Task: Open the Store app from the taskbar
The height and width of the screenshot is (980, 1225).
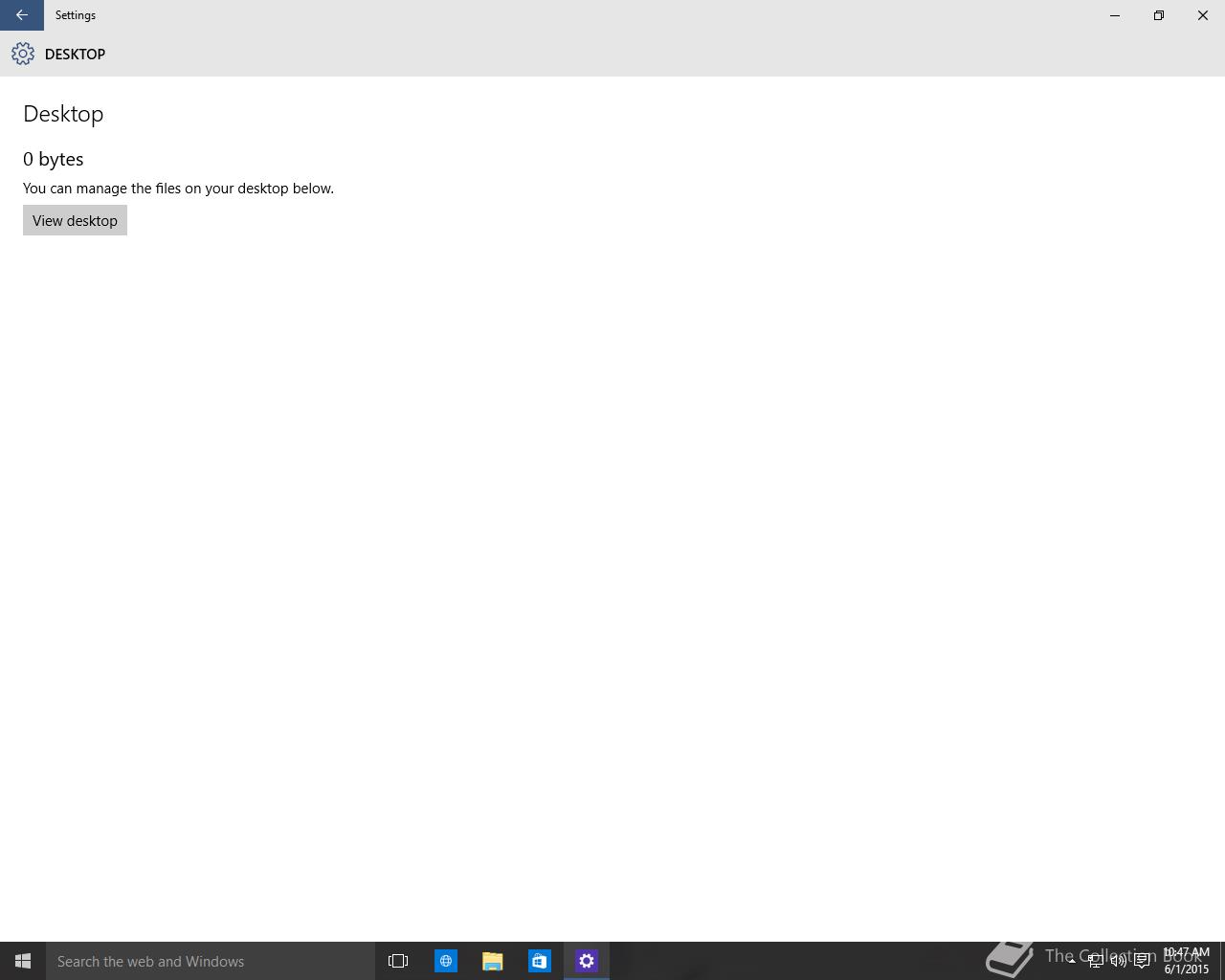Action: 540,961
